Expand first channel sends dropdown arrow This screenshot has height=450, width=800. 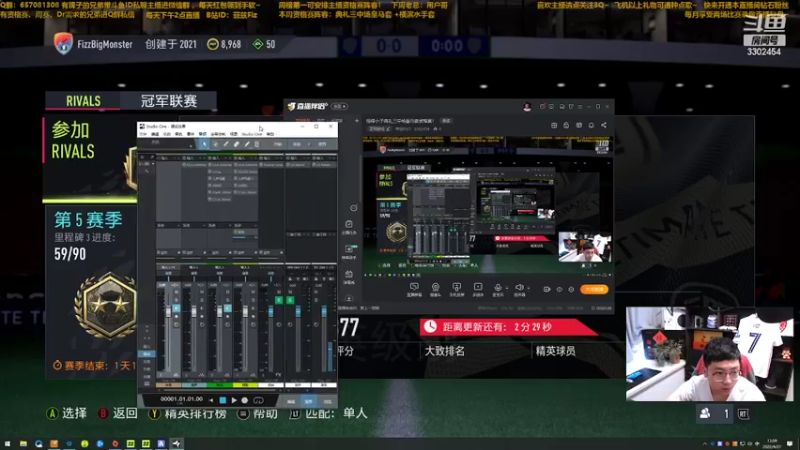(x=179, y=226)
